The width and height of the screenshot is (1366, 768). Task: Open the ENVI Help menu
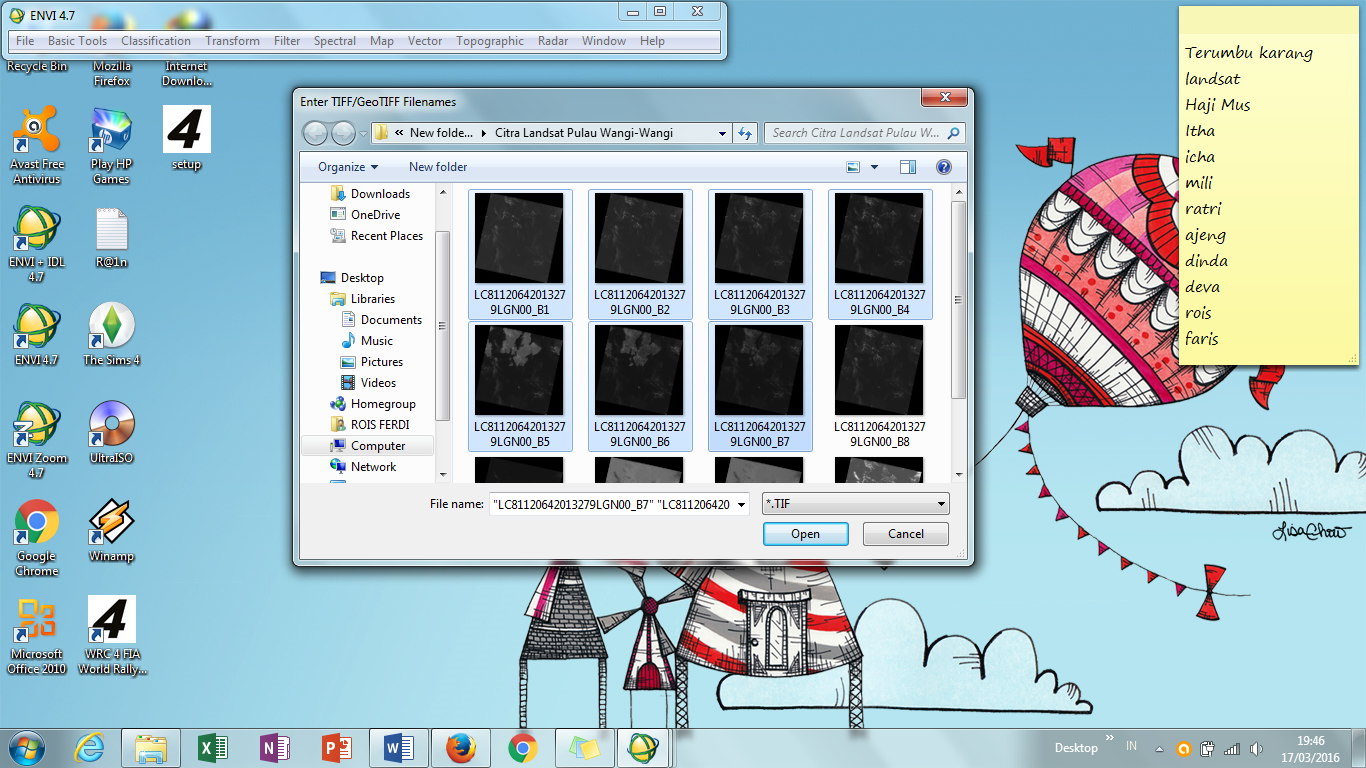click(652, 41)
